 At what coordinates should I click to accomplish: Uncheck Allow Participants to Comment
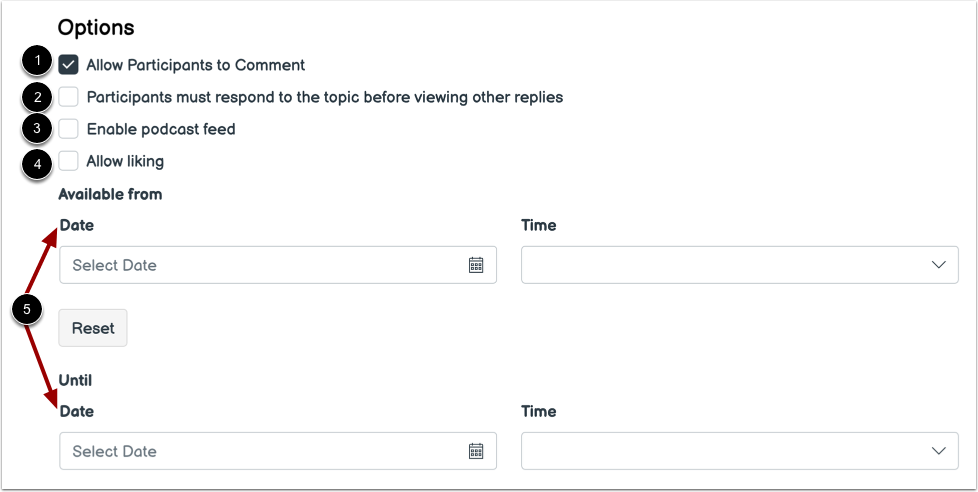[69, 65]
